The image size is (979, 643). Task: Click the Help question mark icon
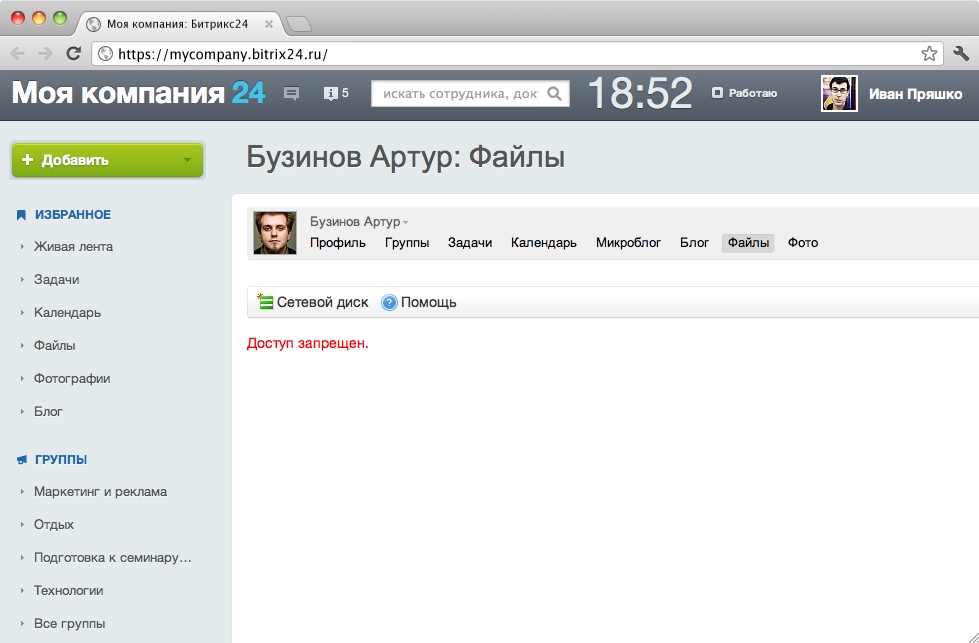point(390,302)
